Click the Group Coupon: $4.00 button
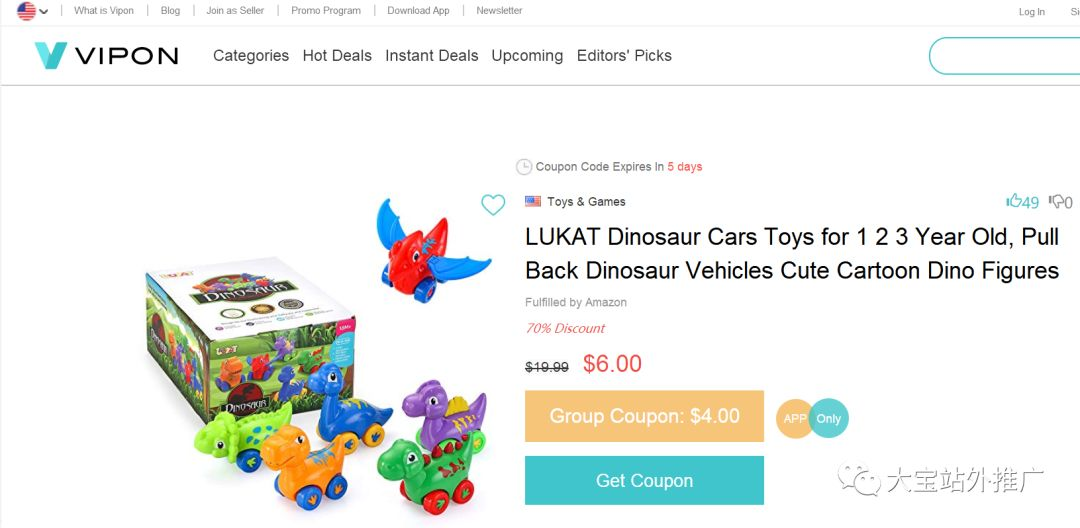Image resolution: width=1080 pixels, height=528 pixels. pyautogui.click(x=644, y=416)
